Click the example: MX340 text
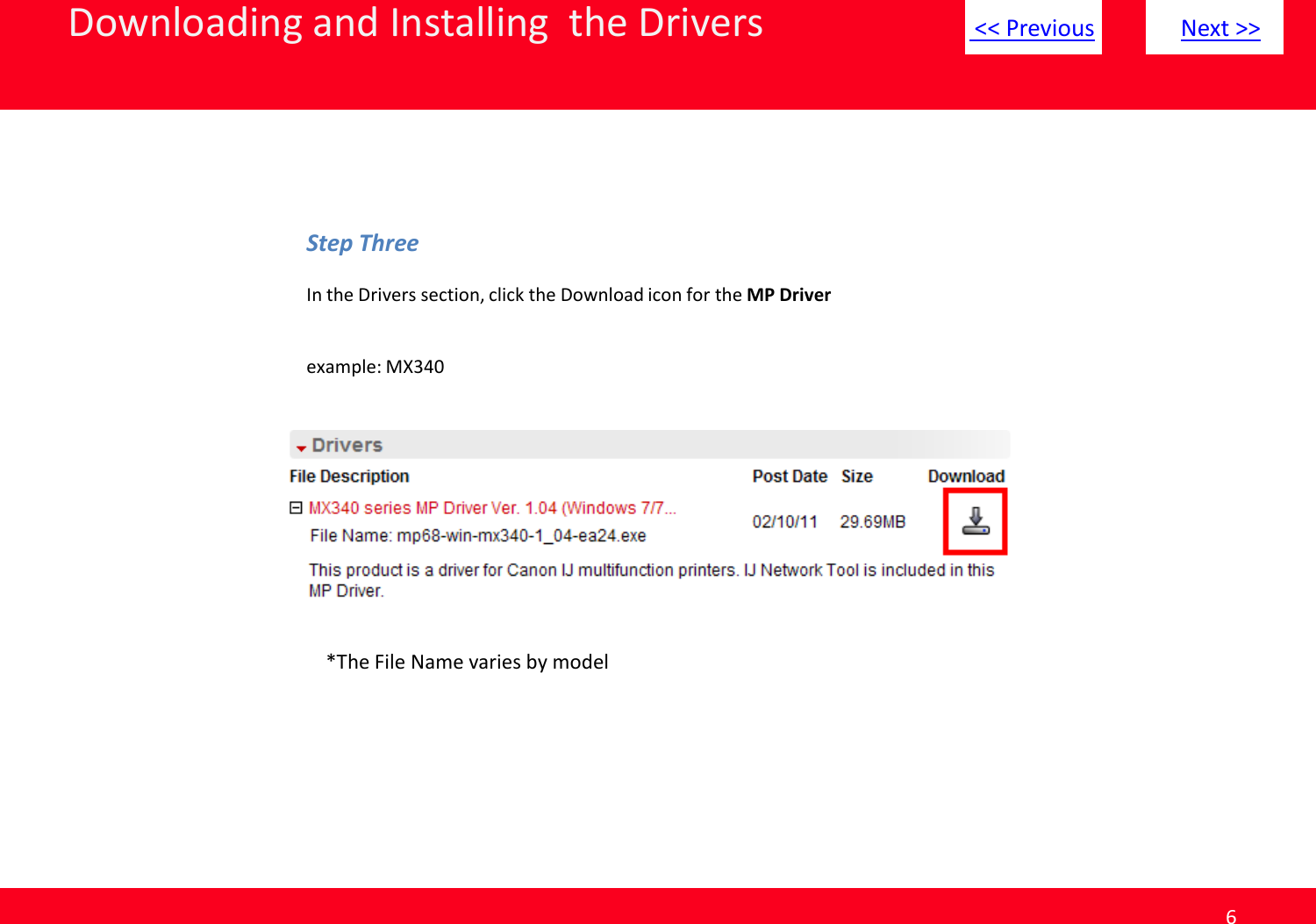 (375, 367)
